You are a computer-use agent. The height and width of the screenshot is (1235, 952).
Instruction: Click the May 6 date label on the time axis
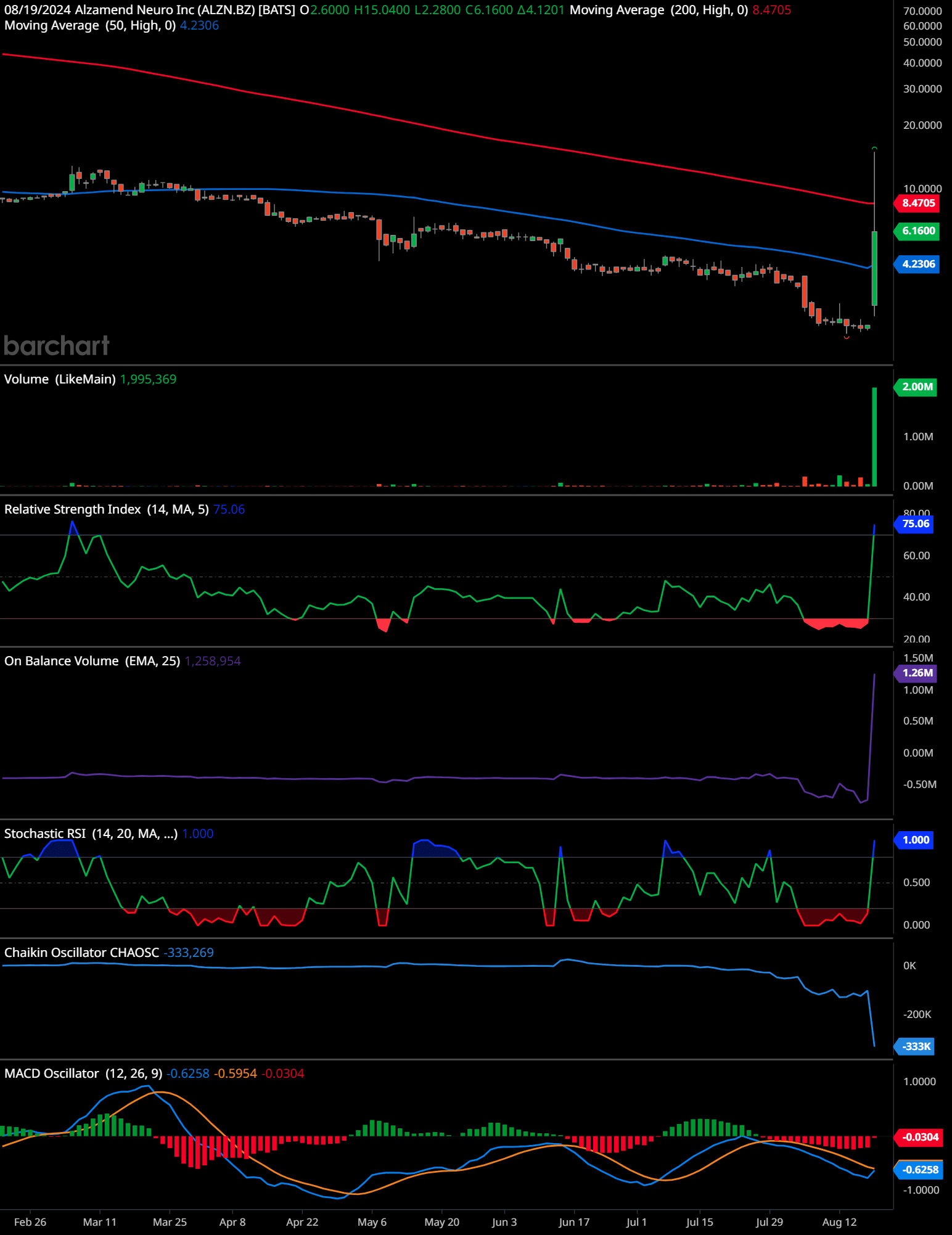point(372,1222)
